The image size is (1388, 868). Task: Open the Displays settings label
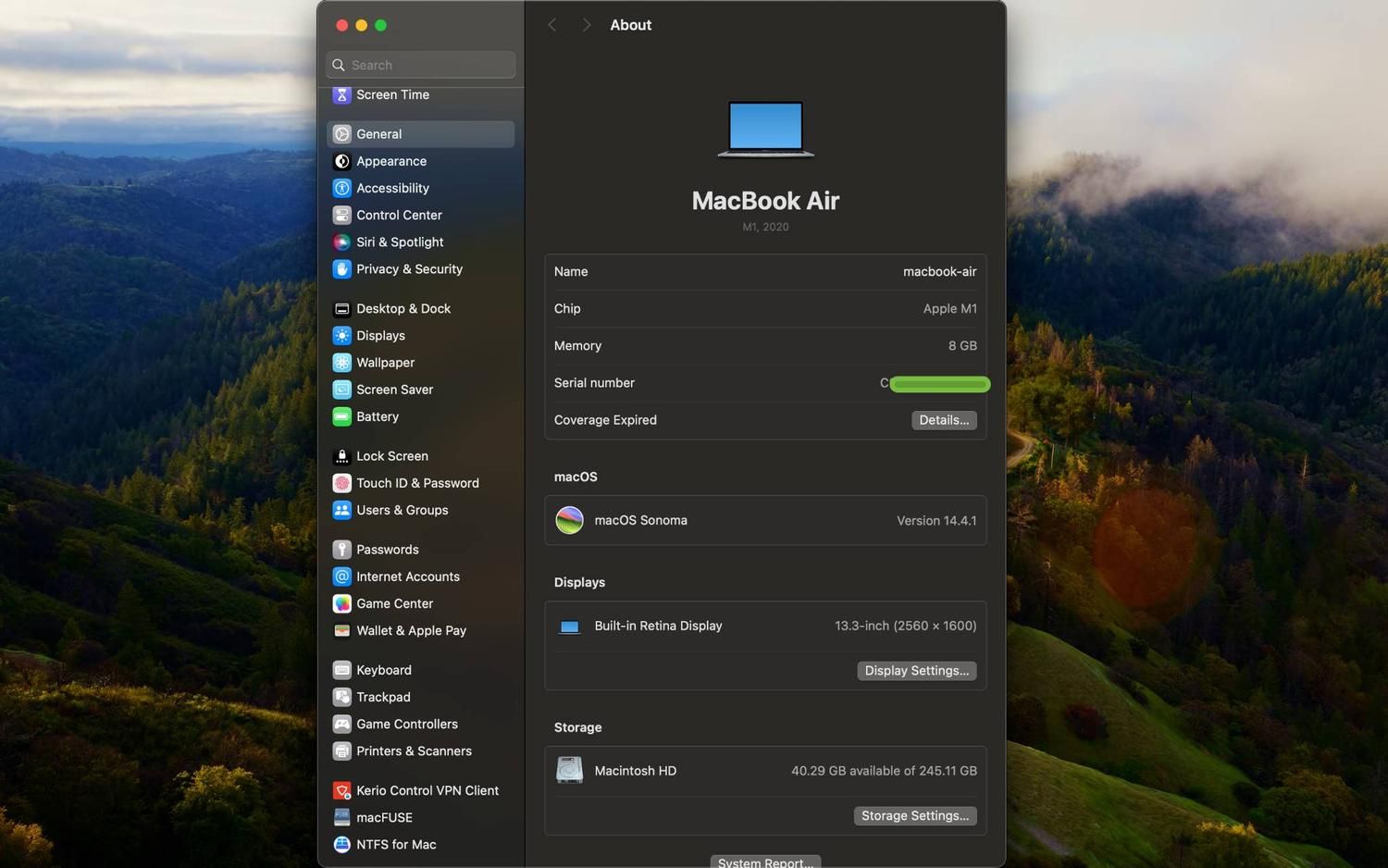[380, 336]
